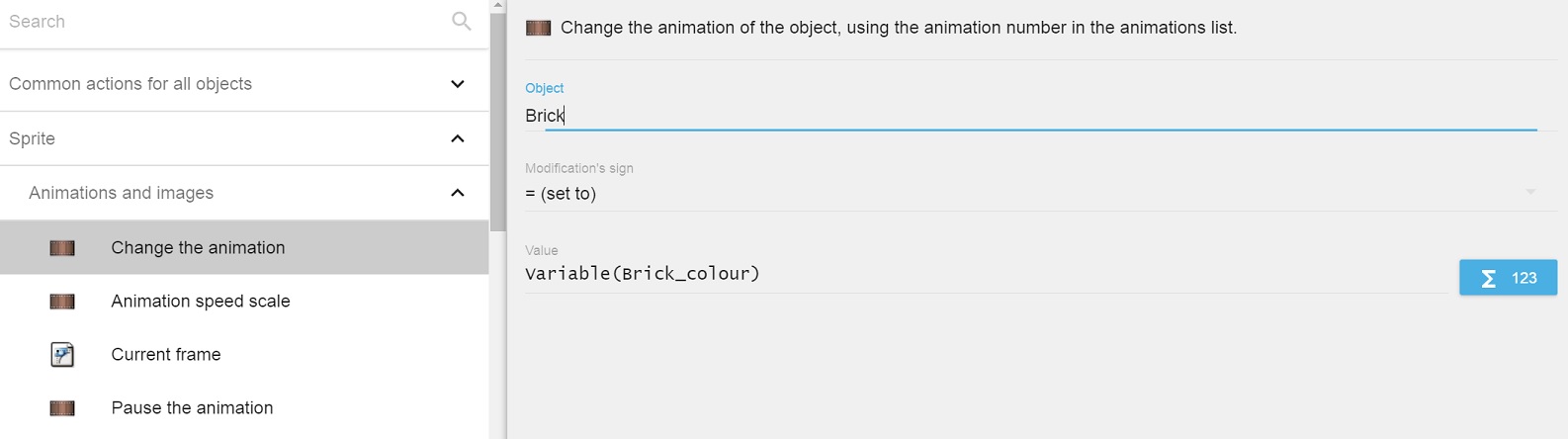Choose the Current frame action
Viewport: 1568px width, 439px height.
(166, 355)
